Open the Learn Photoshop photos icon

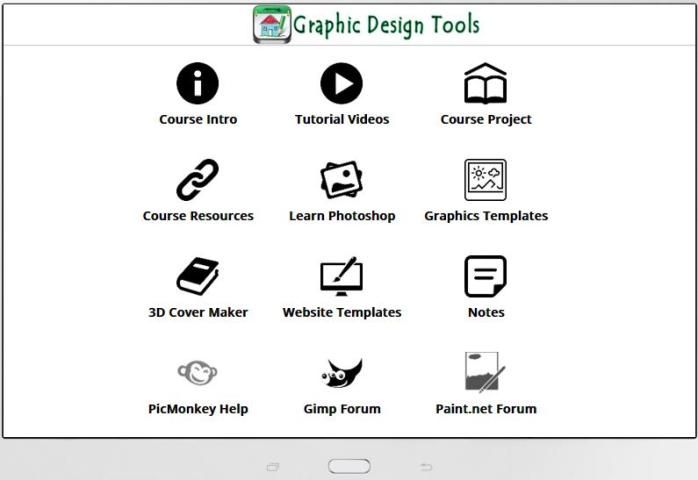pyautogui.click(x=341, y=180)
